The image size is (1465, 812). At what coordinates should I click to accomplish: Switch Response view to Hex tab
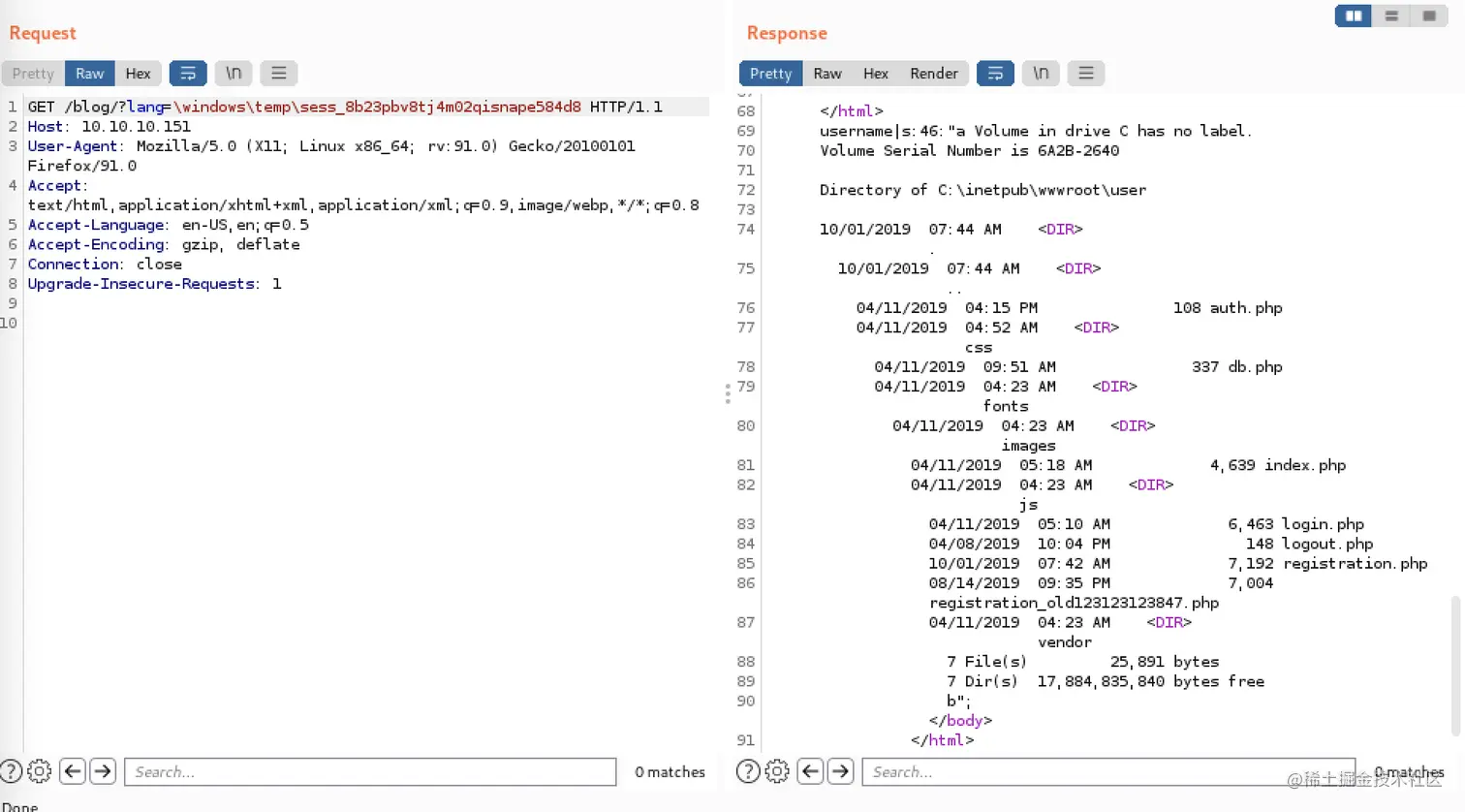point(876,74)
